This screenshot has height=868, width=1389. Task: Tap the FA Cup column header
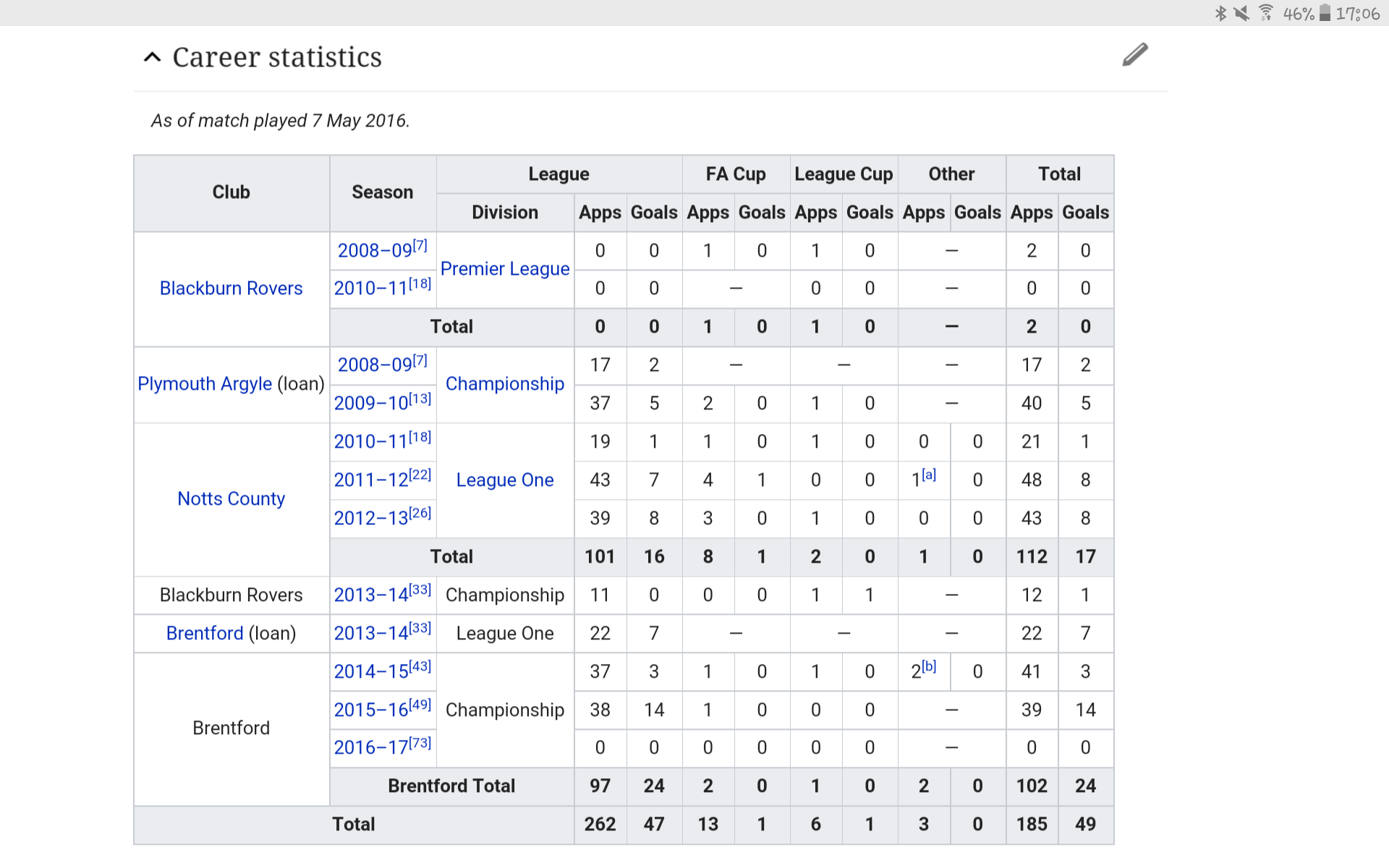(736, 174)
